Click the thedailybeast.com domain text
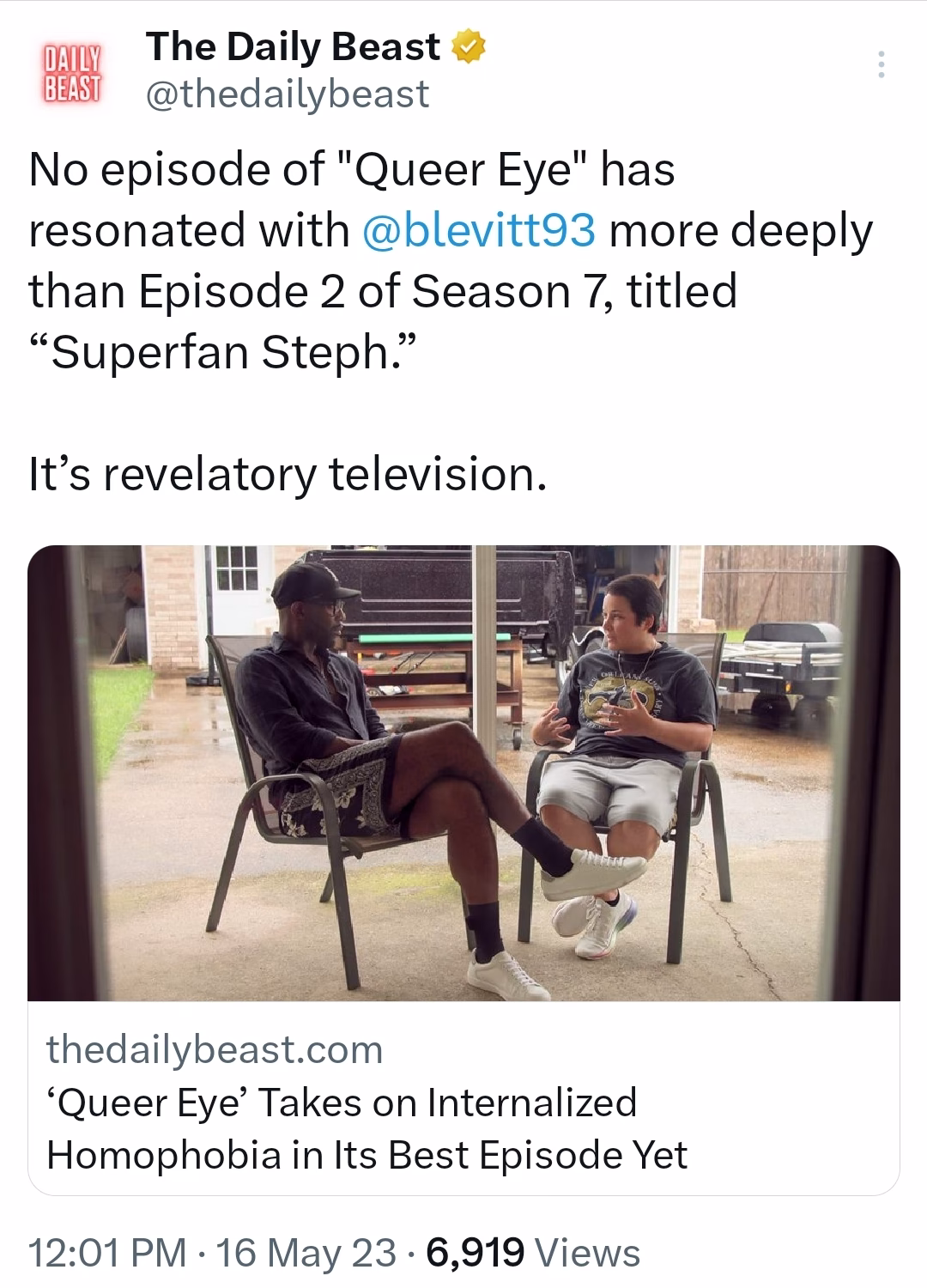The height and width of the screenshot is (1288, 927). 215,1049
